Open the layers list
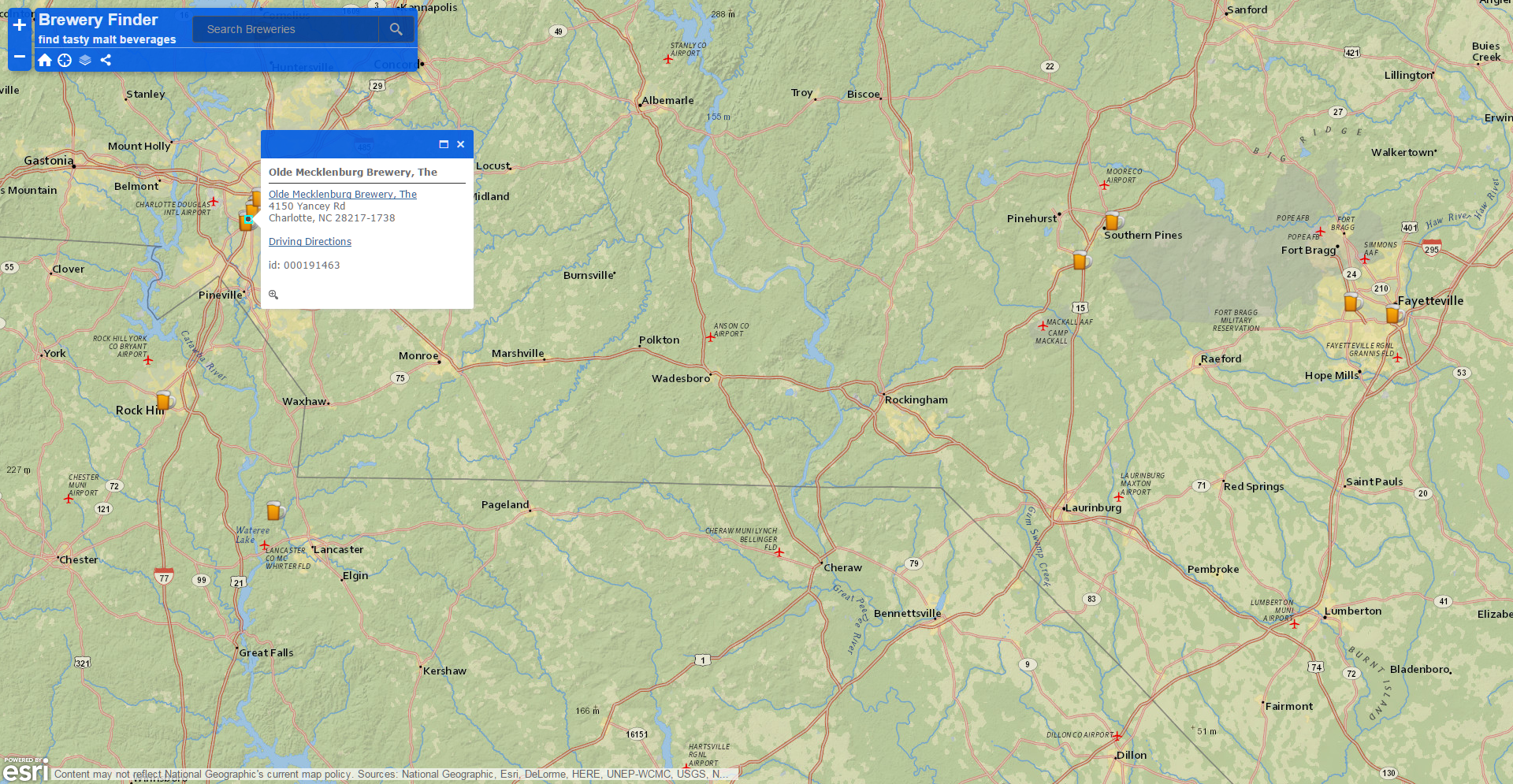 pyautogui.click(x=85, y=60)
